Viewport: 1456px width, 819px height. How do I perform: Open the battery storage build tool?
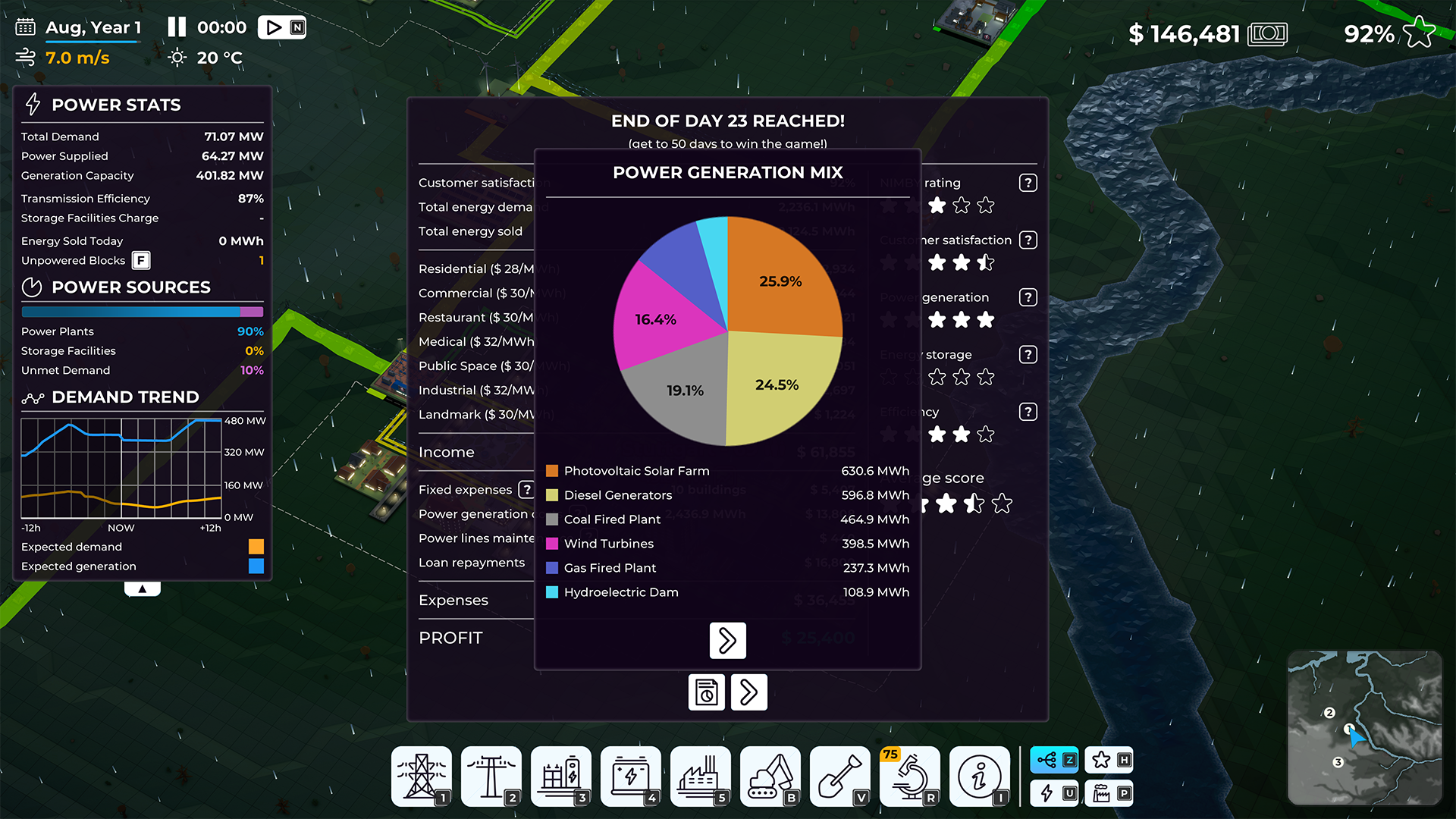pyautogui.click(x=631, y=776)
